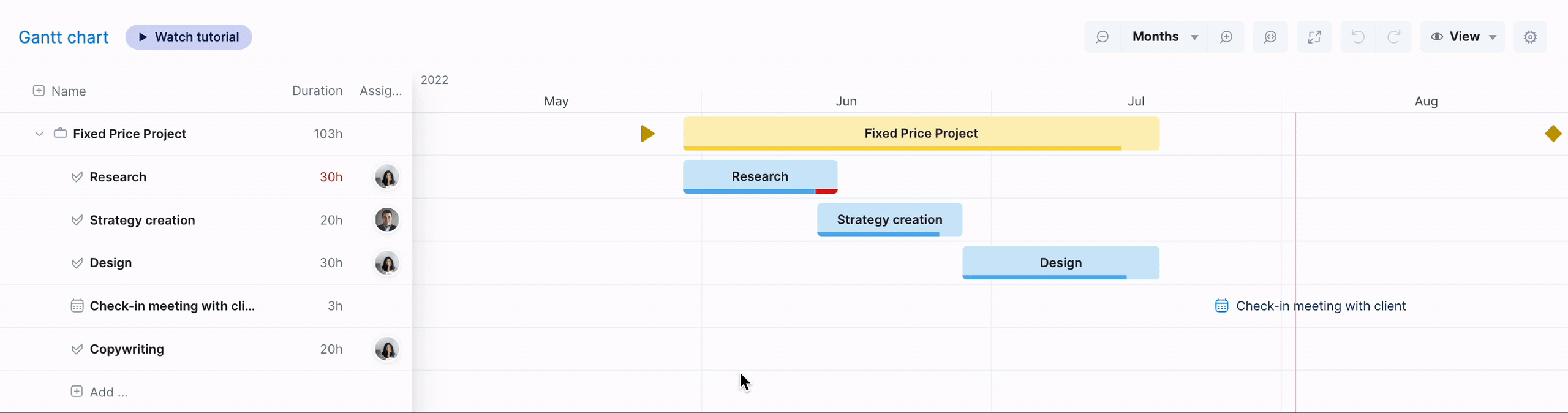Click the zoom in magnifier icon
This screenshot has height=413, width=1568.
(1226, 37)
